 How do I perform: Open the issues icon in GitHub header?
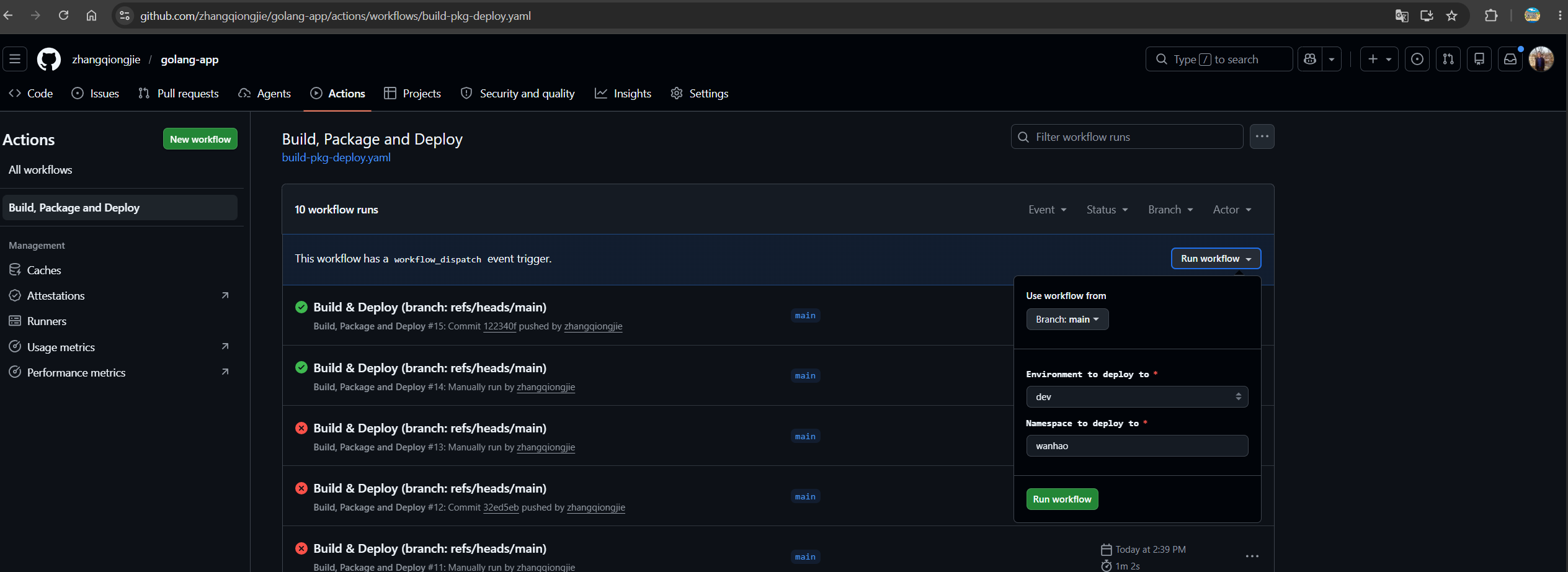click(1417, 59)
